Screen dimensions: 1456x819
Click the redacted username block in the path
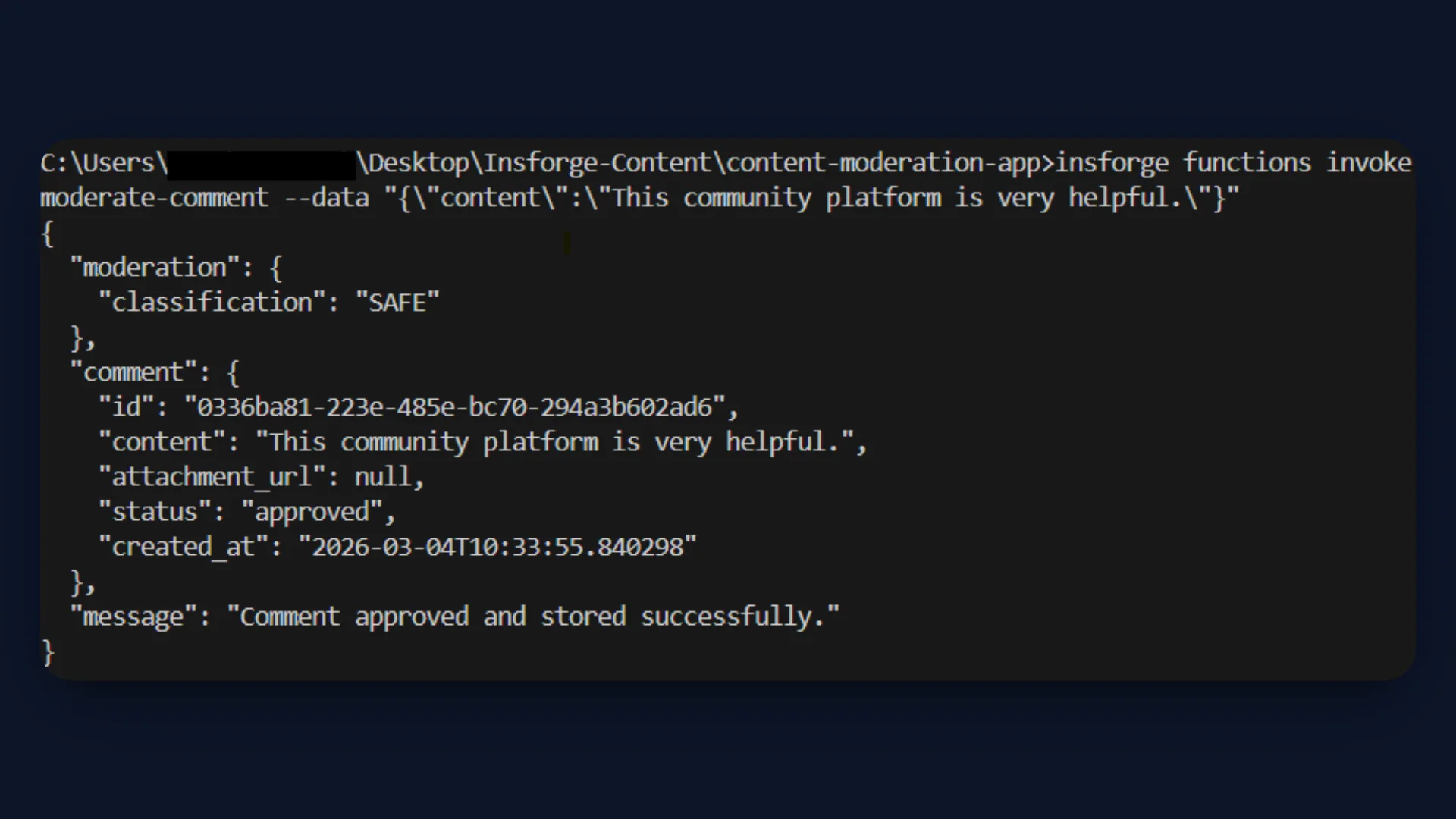[261, 164]
